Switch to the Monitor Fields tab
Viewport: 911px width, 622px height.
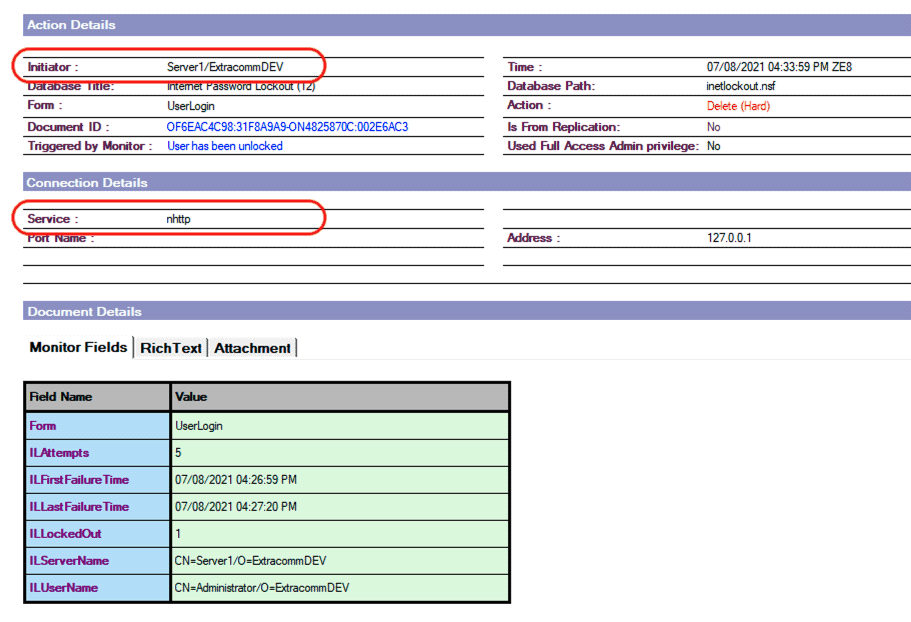point(79,347)
